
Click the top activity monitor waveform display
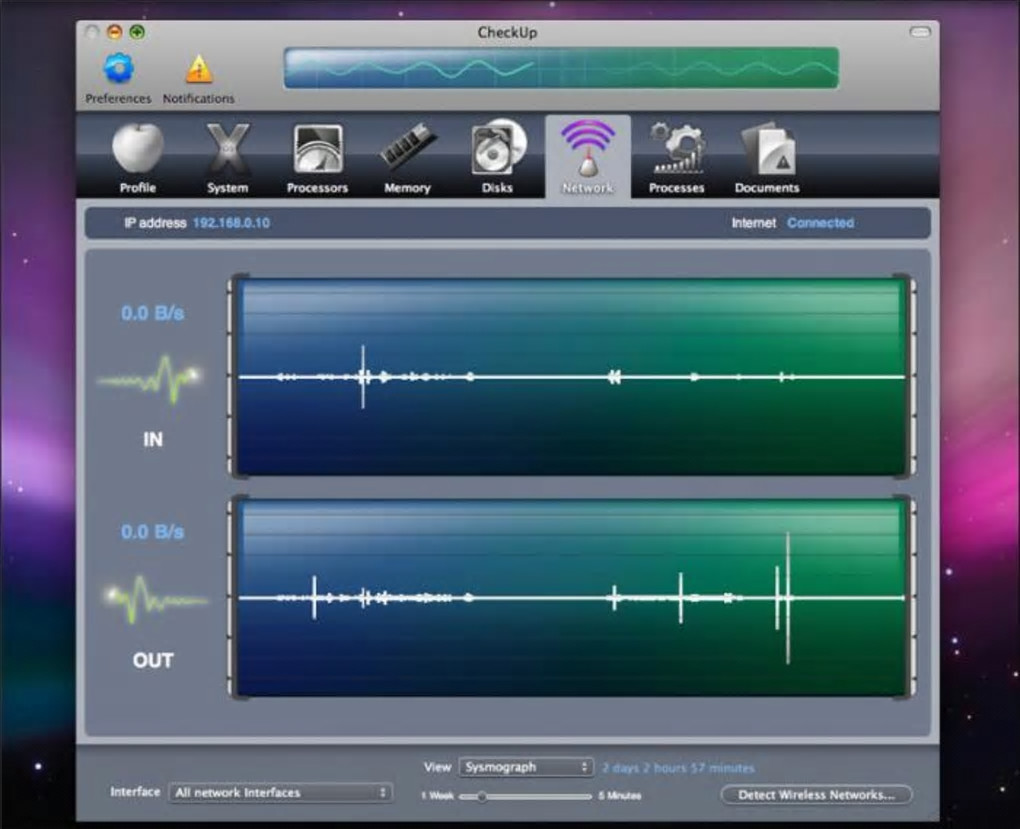561,68
